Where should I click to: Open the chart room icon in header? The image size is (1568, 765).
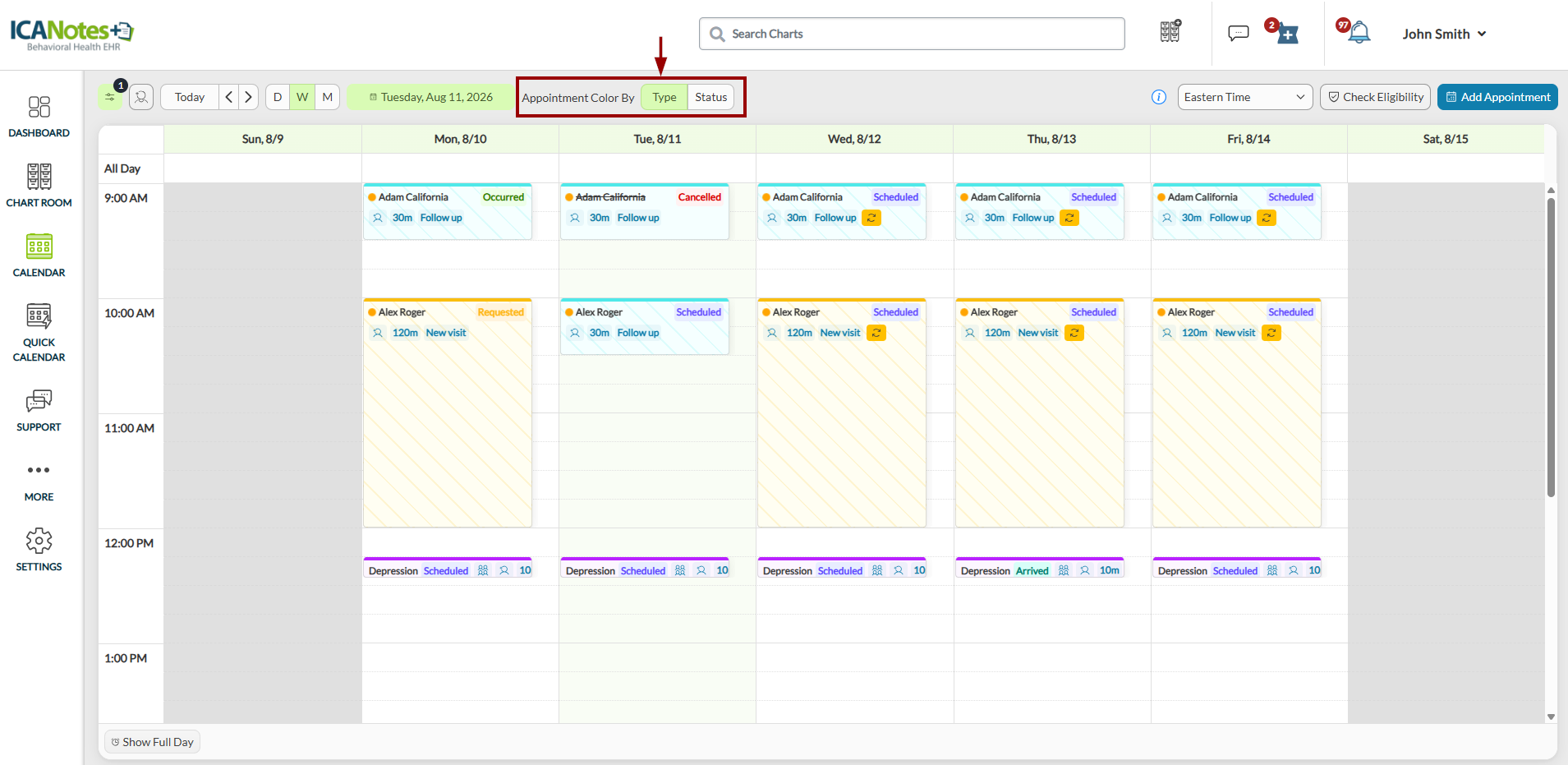[x=1170, y=32]
